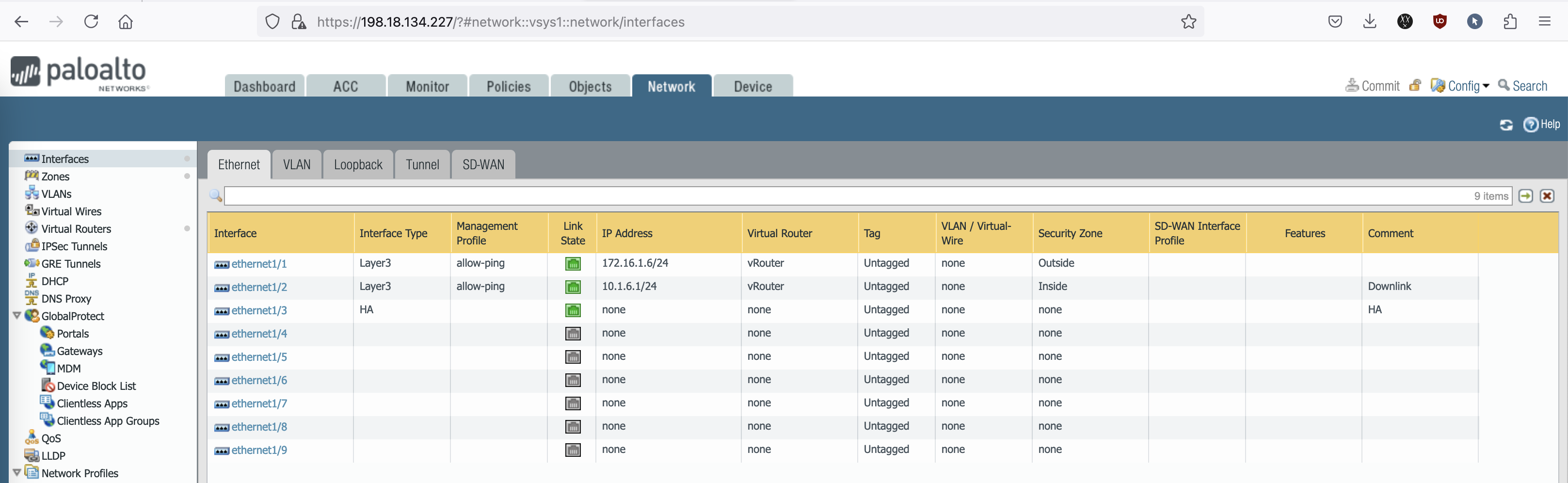Click the lock icon next to Commit
The image size is (1568, 483).
pos(1415,86)
